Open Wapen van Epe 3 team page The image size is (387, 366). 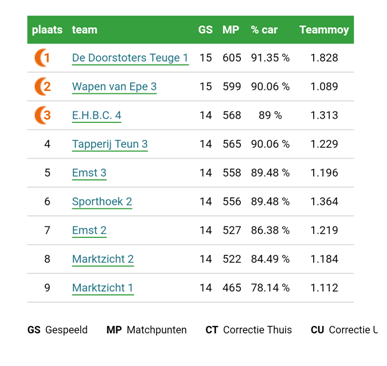click(114, 87)
